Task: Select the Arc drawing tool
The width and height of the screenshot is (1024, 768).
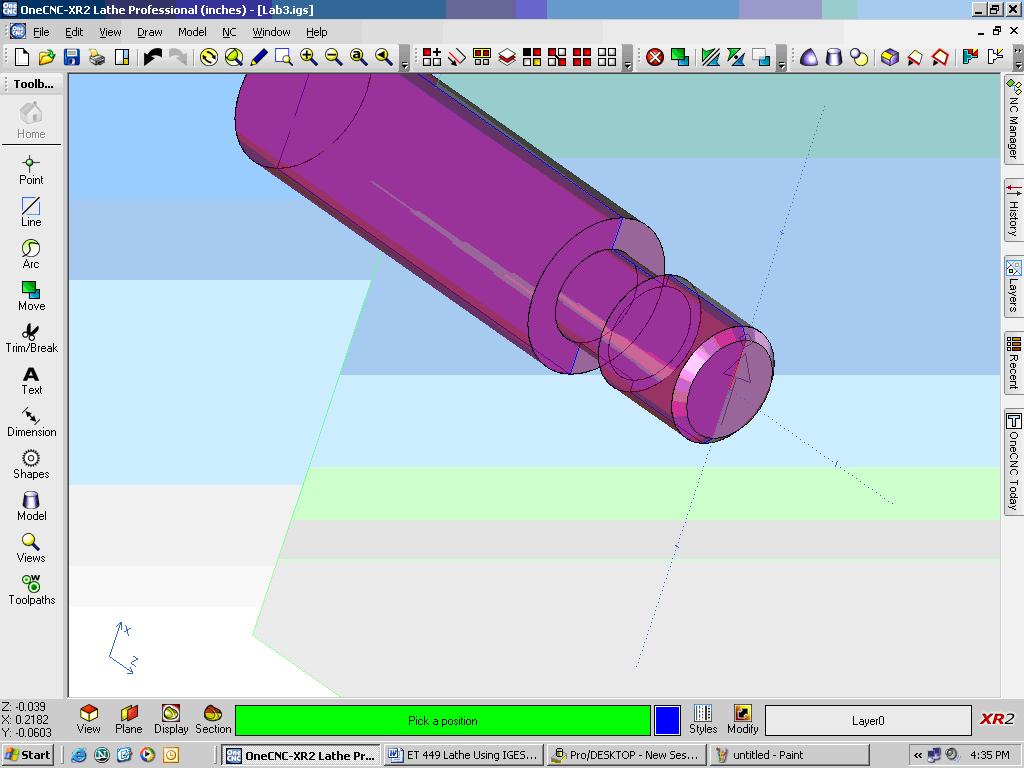Action: click(x=31, y=253)
